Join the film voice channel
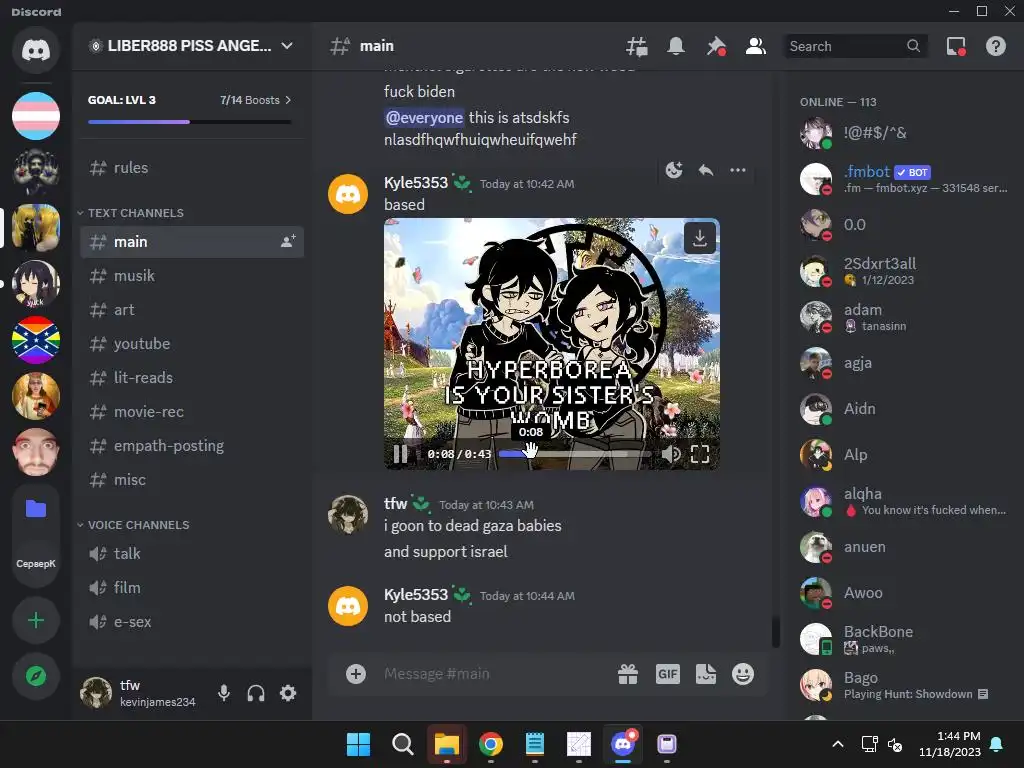Image resolution: width=1024 pixels, height=768 pixels. [x=191, y=588]
